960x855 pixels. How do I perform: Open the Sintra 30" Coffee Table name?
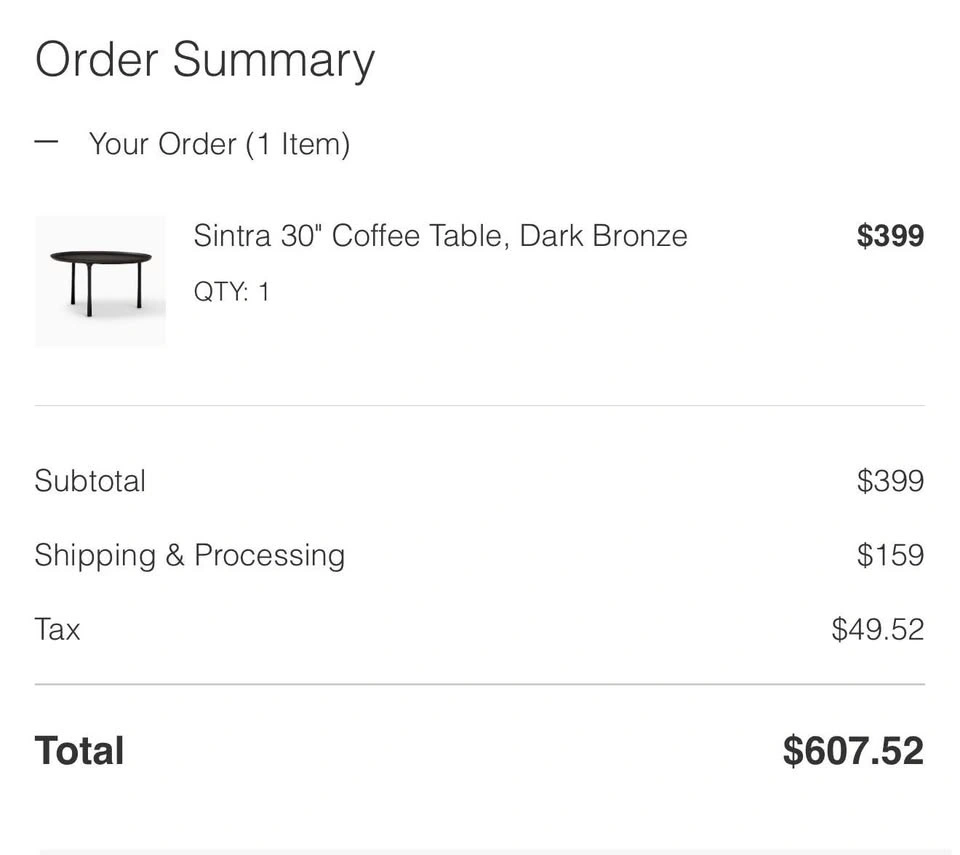point(352,236)
